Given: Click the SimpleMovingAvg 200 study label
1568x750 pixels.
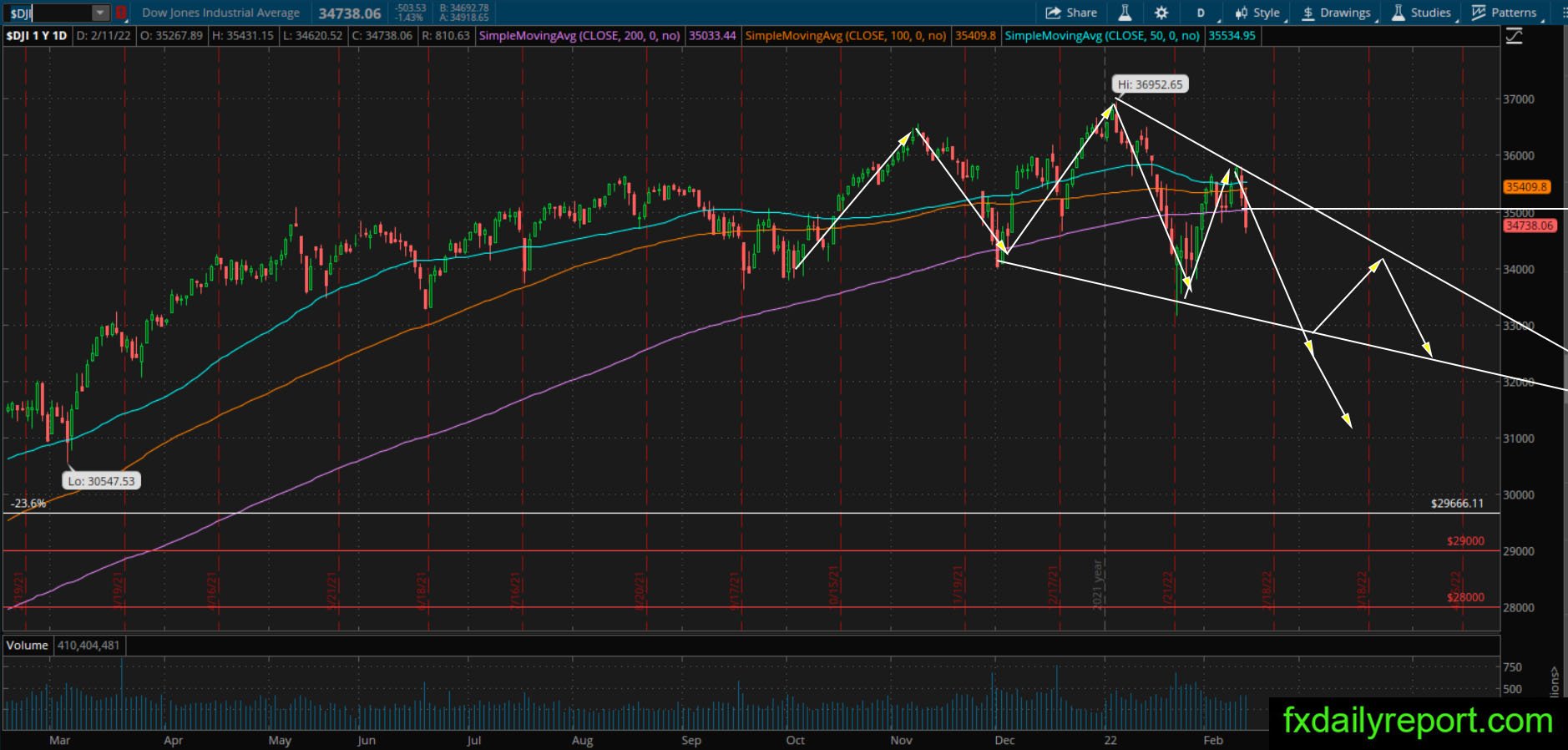Looking at the screenshot, I should 580,36.
